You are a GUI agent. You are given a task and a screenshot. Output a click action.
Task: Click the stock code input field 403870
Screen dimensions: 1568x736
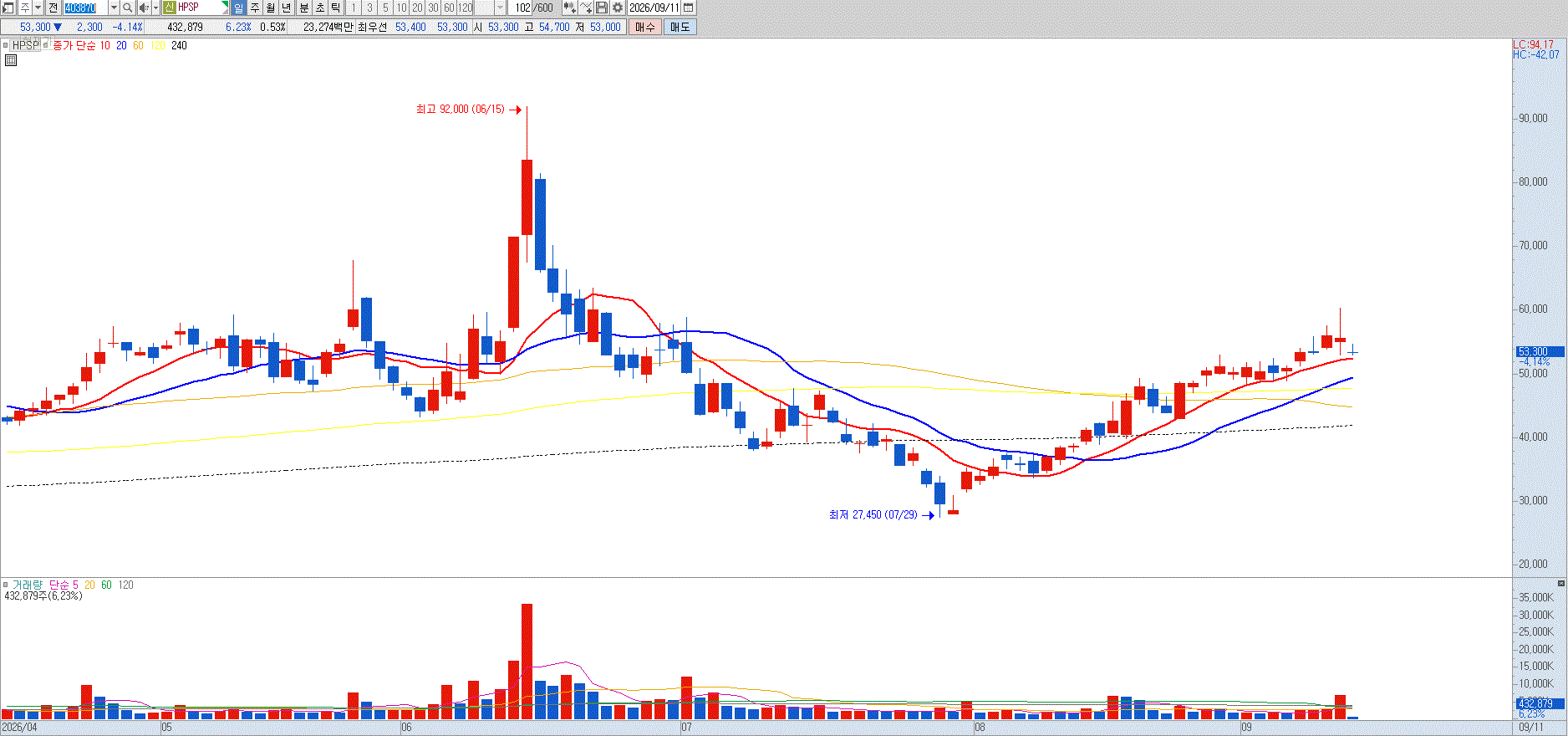[x=85, y=8]
